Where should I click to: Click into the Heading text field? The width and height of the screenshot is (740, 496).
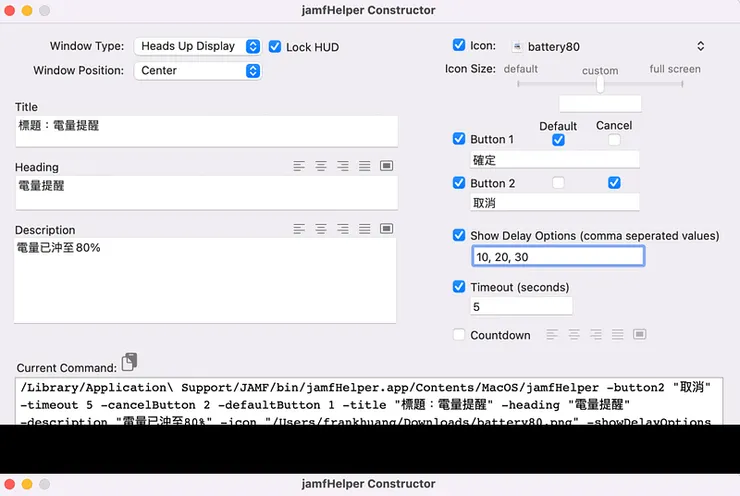point(206,193)
